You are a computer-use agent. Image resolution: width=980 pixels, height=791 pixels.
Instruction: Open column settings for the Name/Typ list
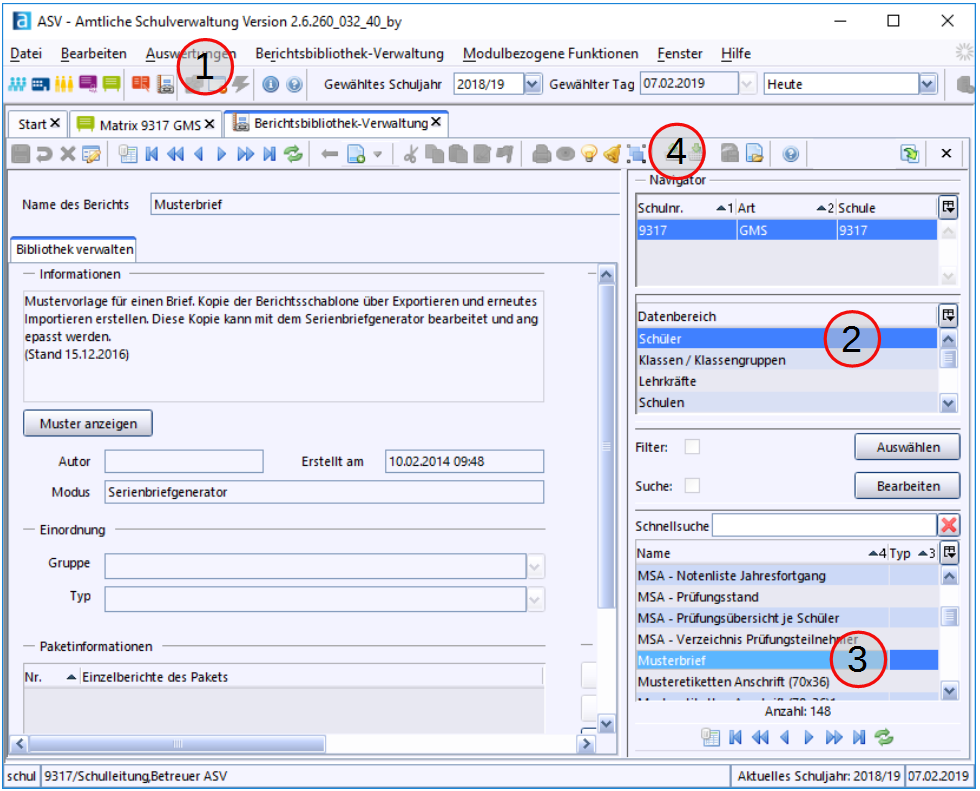click(949, 552)
